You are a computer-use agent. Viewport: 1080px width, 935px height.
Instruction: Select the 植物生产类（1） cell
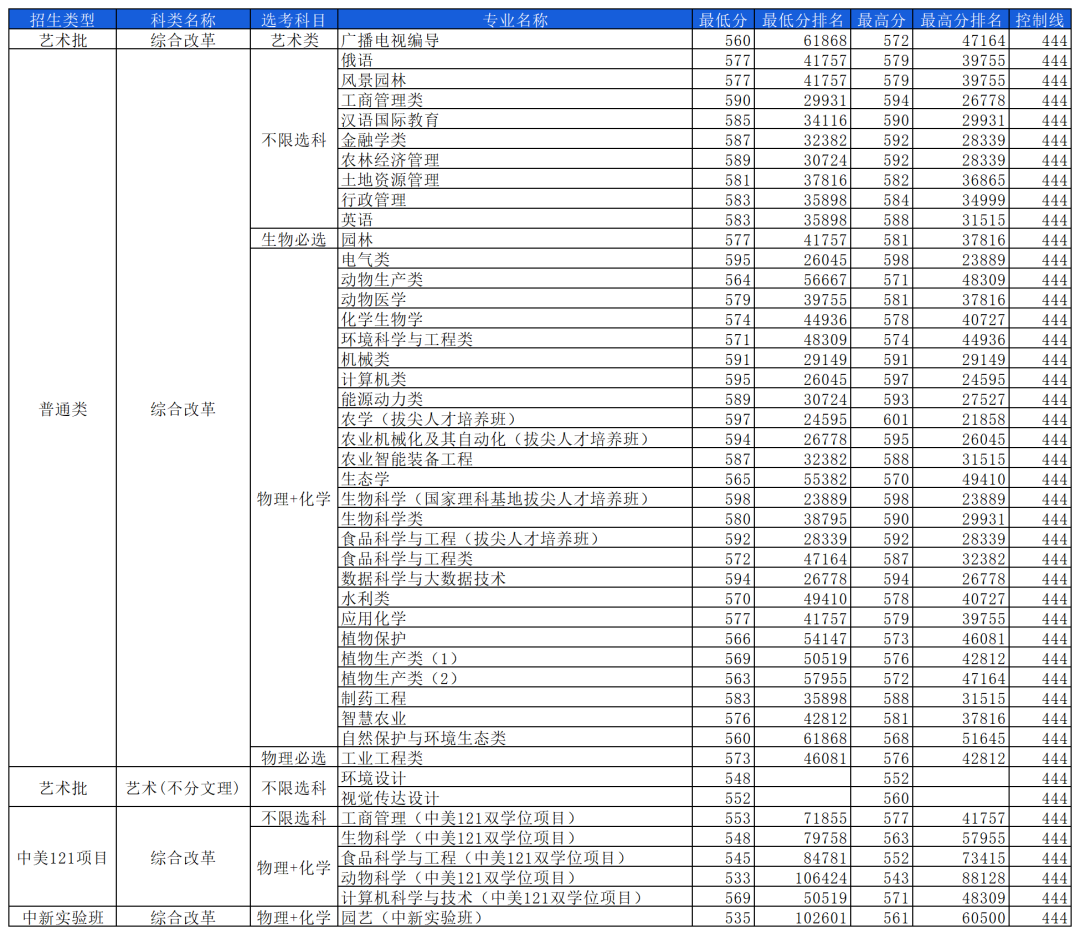click(515, 659)
